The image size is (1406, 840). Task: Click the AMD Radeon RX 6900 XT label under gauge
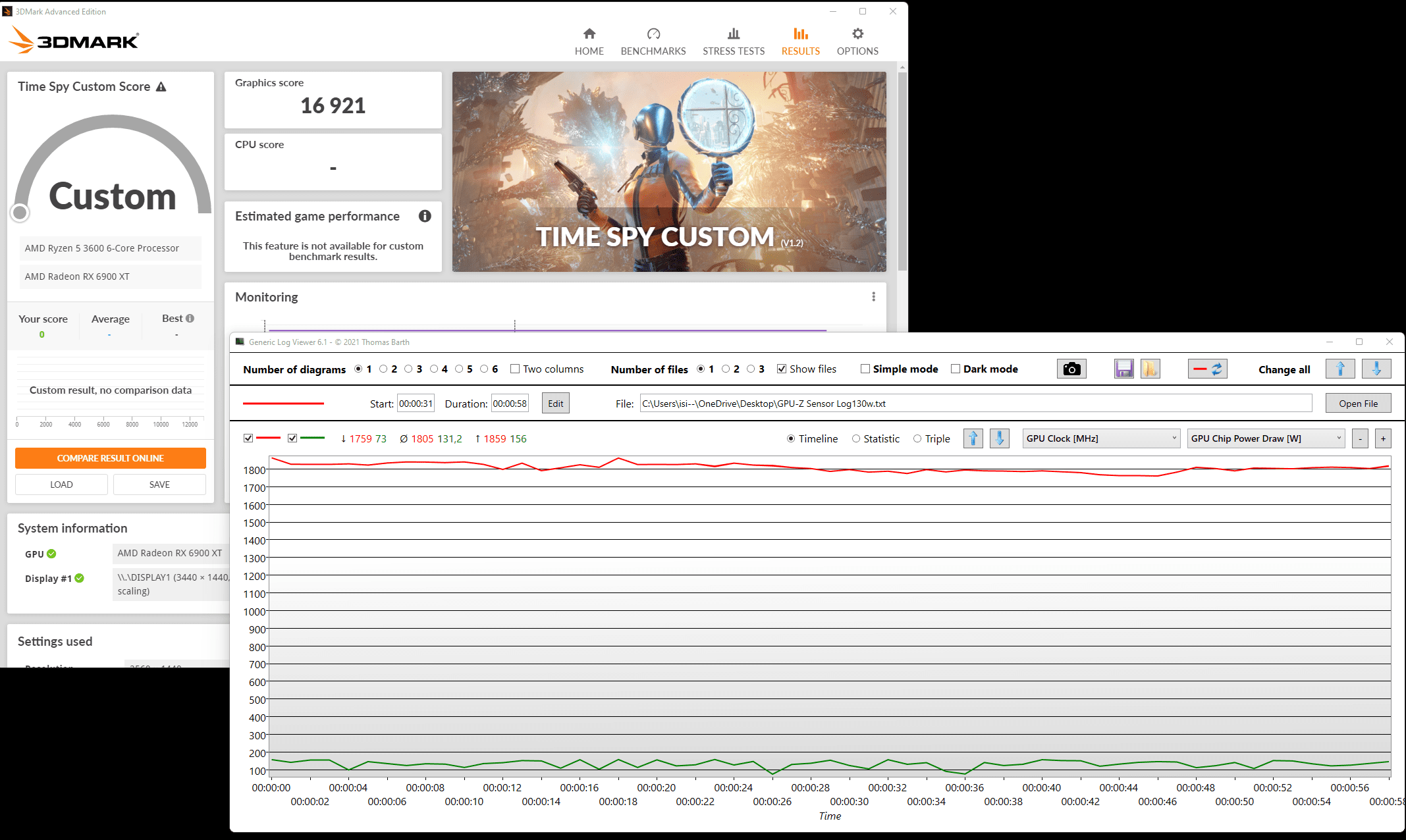coord(110,276)
